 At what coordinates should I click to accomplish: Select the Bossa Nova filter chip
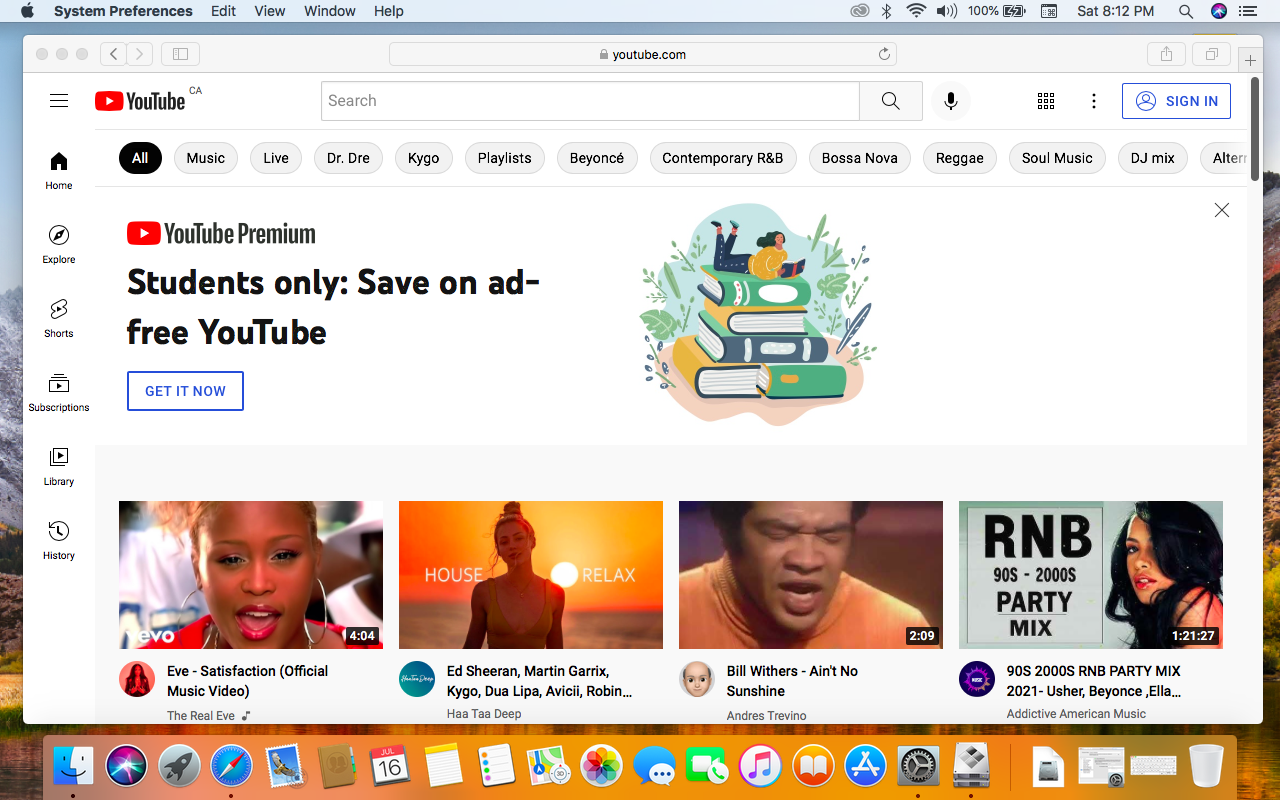[859, 158]
